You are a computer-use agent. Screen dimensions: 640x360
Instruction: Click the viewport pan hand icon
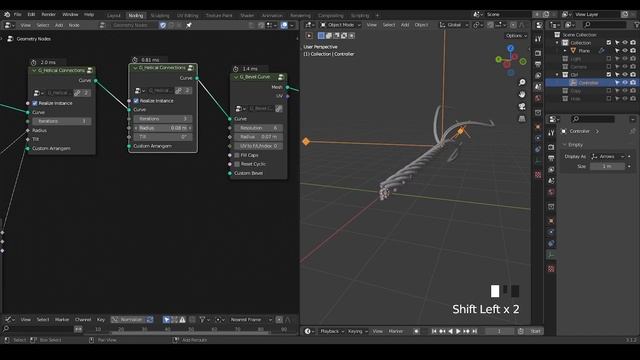(522, 95)
